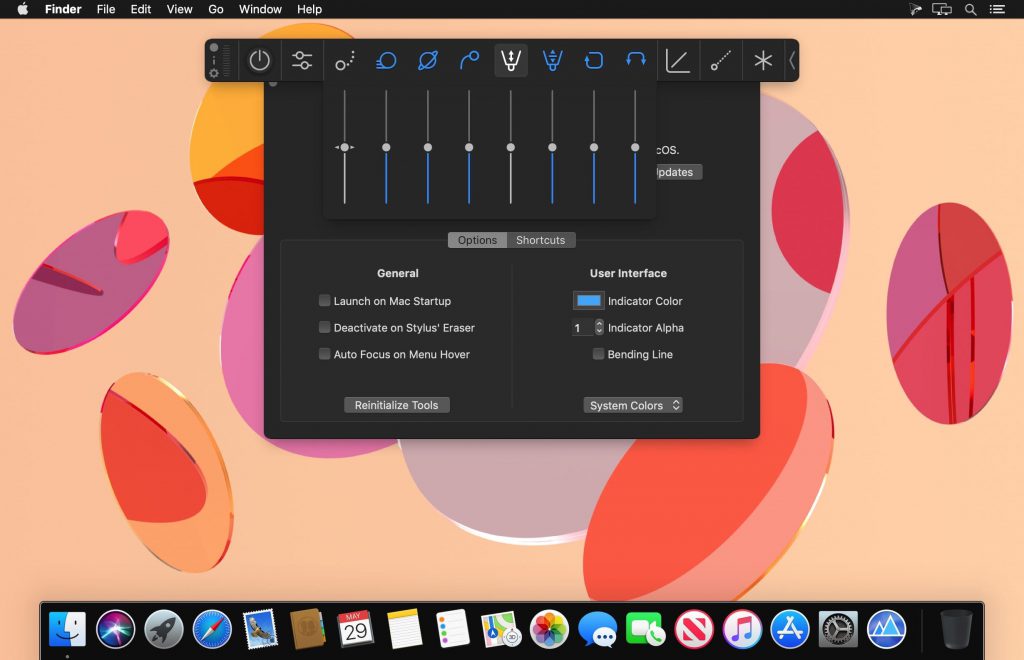Select the angled line ruler tool
Screen dimensions: 1024x660
tap(678, 61)
